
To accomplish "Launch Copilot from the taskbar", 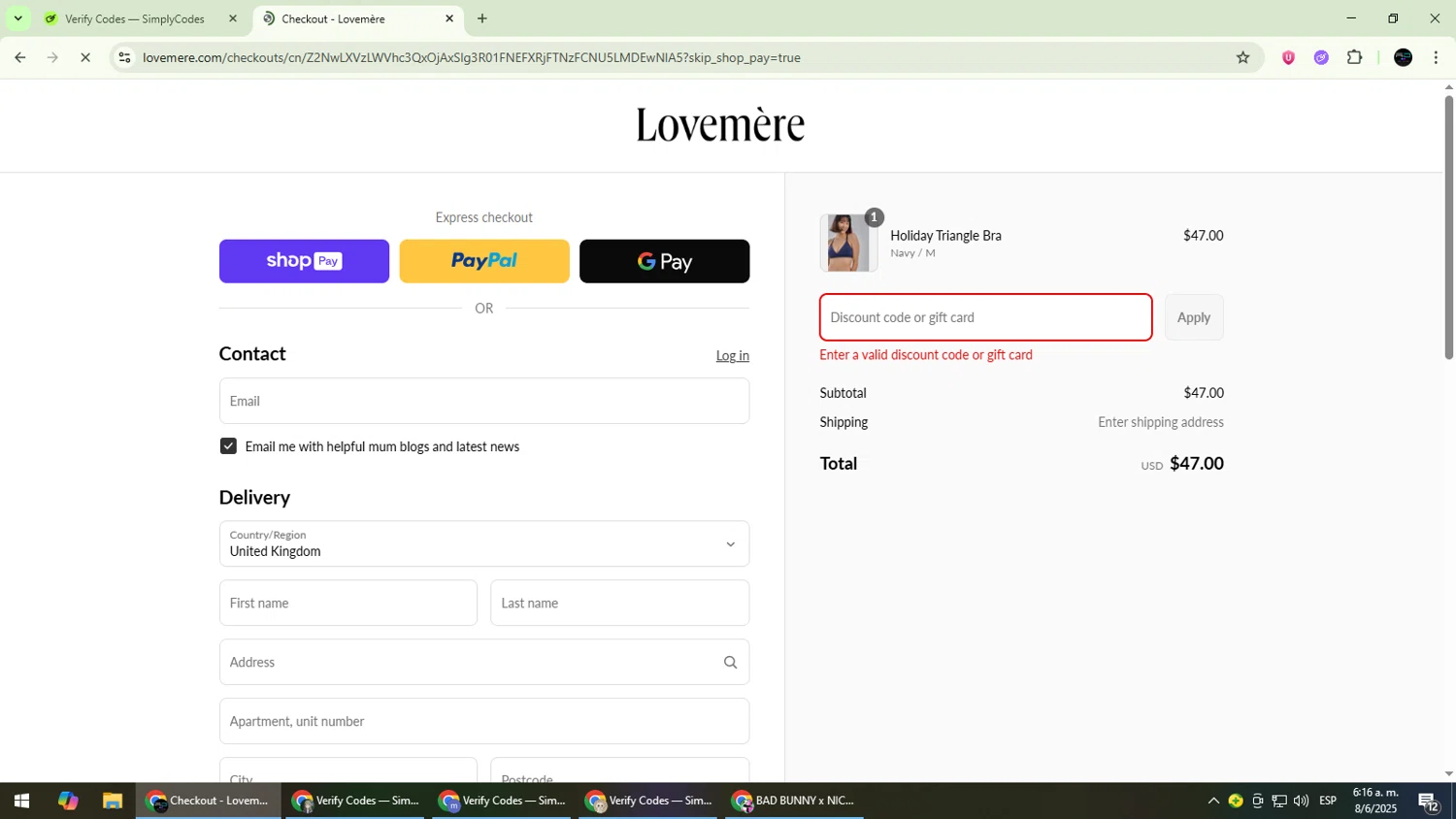I will pos(67,801).
